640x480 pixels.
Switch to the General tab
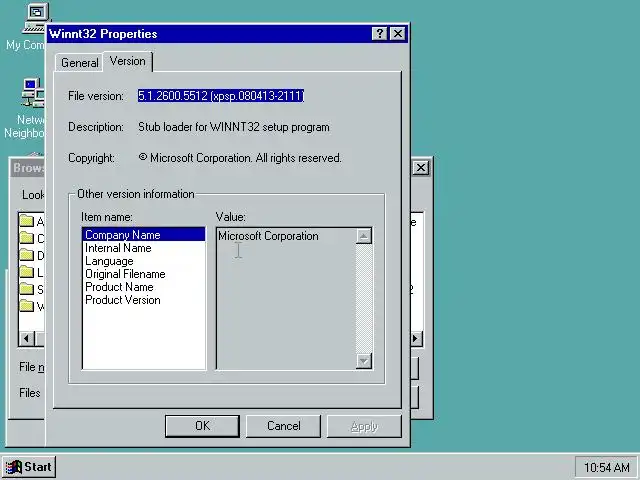coord(80,63)
